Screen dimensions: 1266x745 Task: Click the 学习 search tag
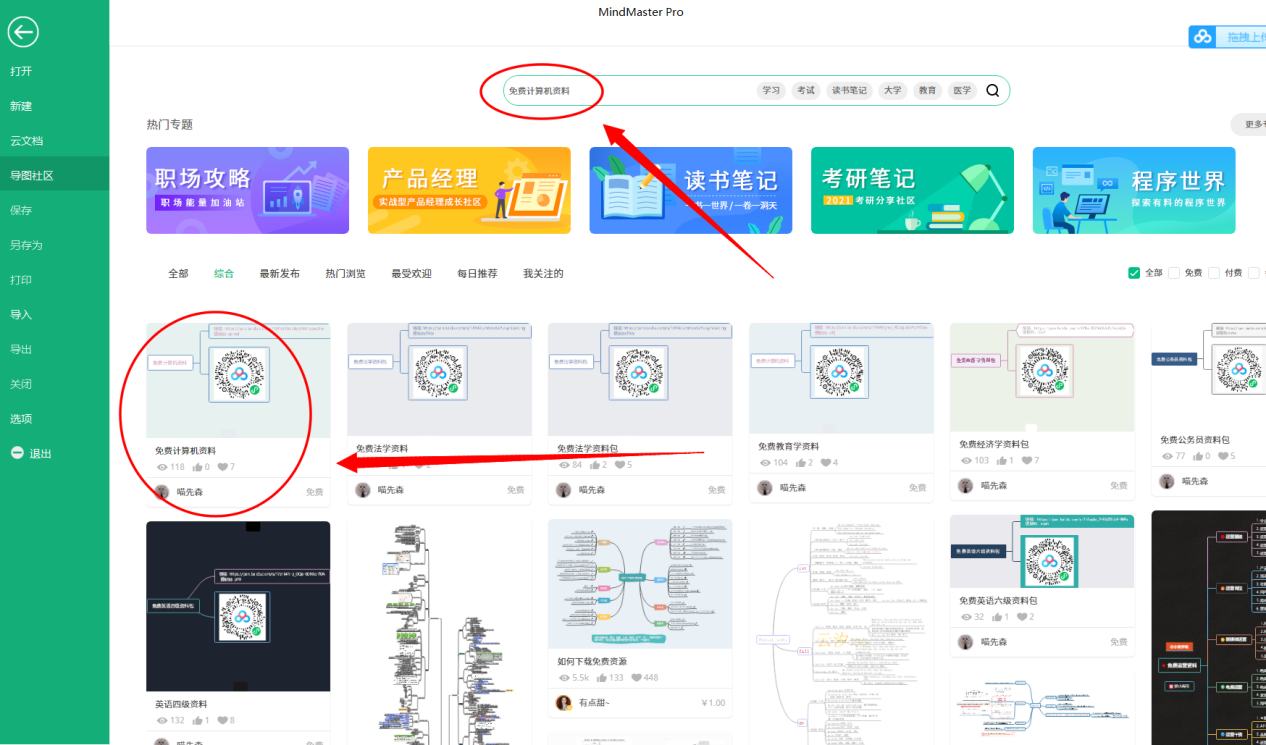[771, 90]
